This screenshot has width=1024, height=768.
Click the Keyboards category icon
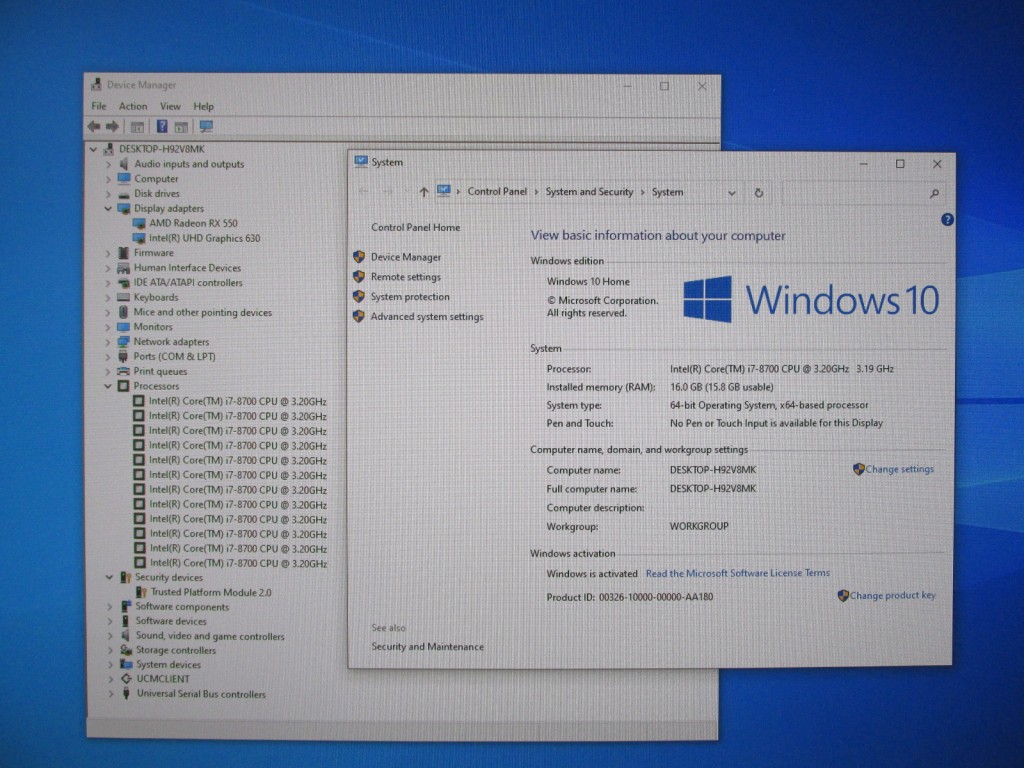coord(123,297)
